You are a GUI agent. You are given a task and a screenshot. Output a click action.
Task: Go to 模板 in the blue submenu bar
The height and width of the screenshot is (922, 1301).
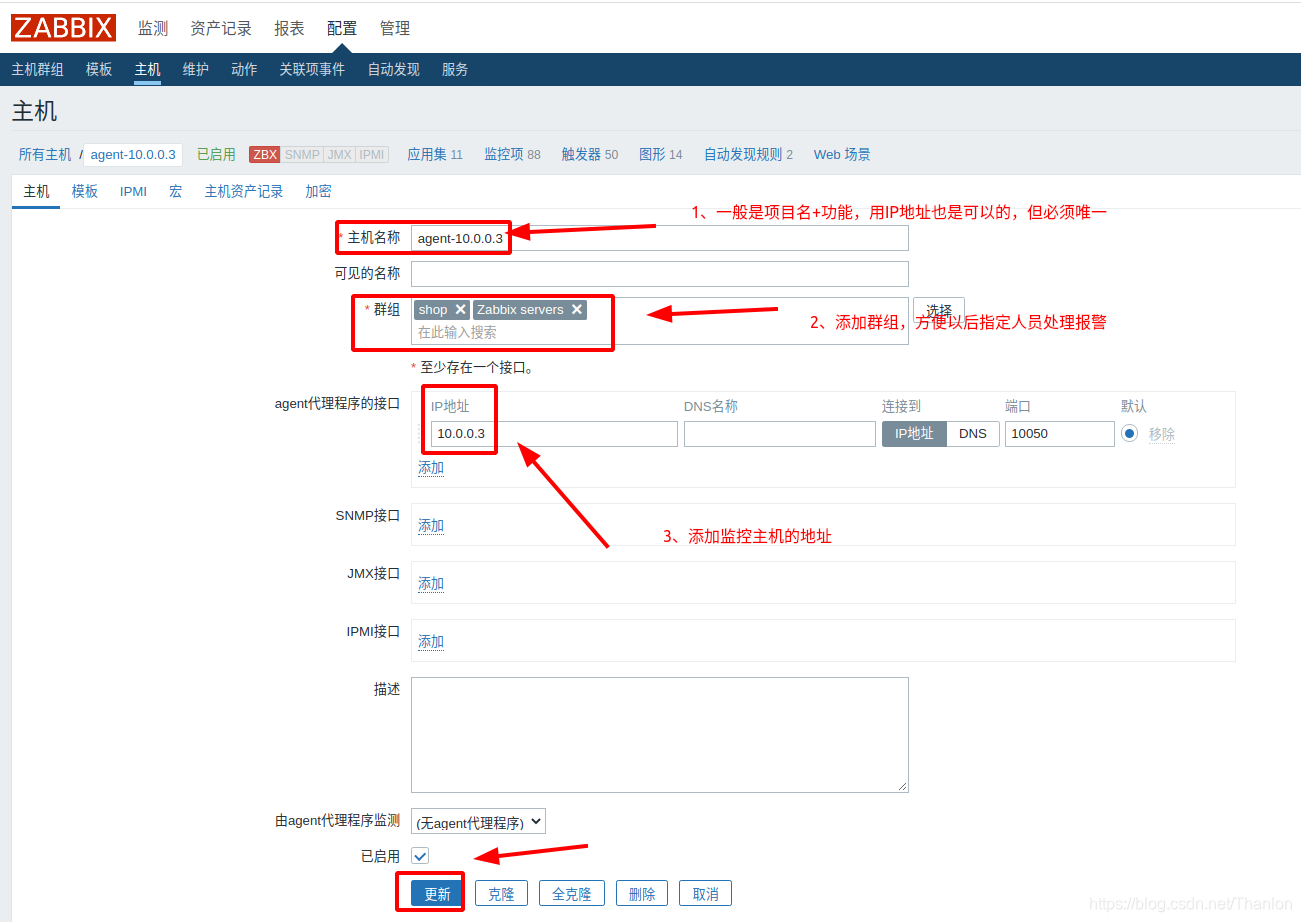(x=99, y=69)
